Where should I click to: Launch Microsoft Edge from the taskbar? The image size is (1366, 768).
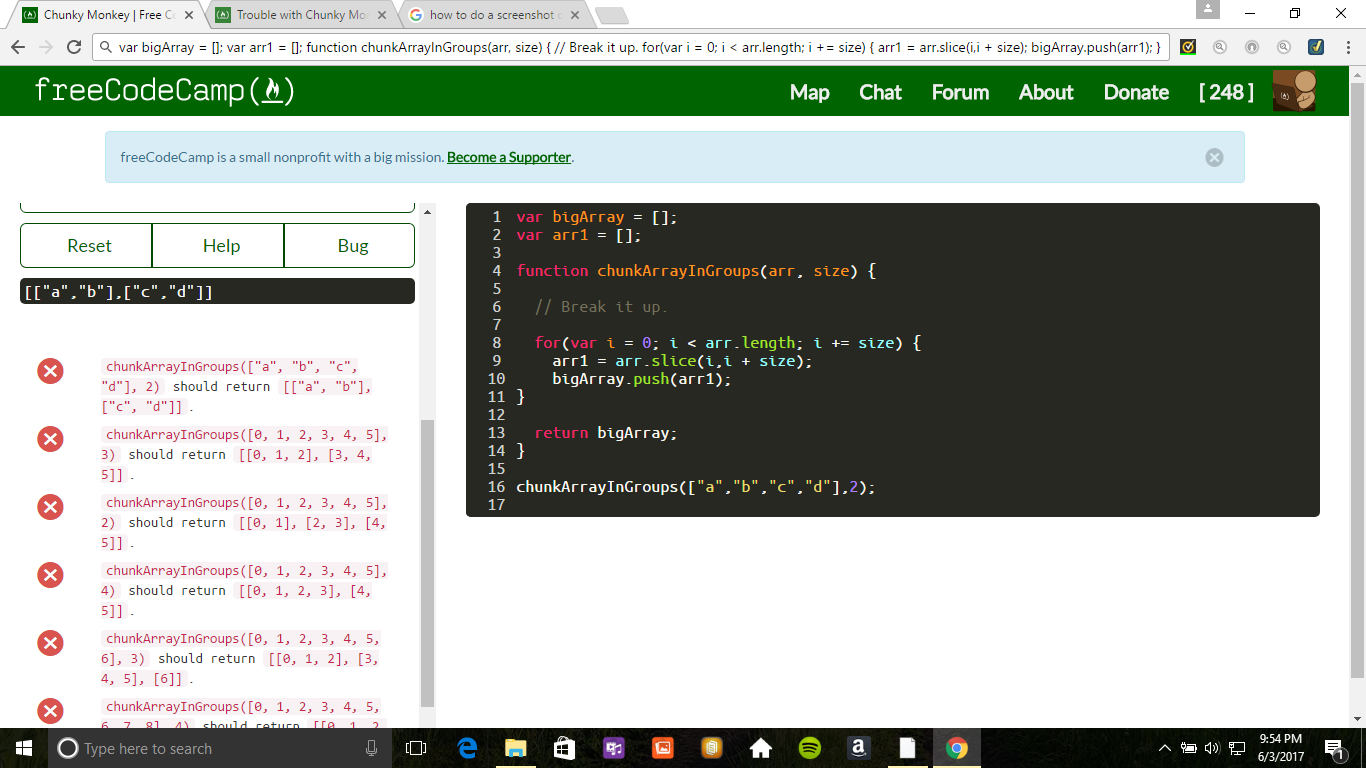467,748
